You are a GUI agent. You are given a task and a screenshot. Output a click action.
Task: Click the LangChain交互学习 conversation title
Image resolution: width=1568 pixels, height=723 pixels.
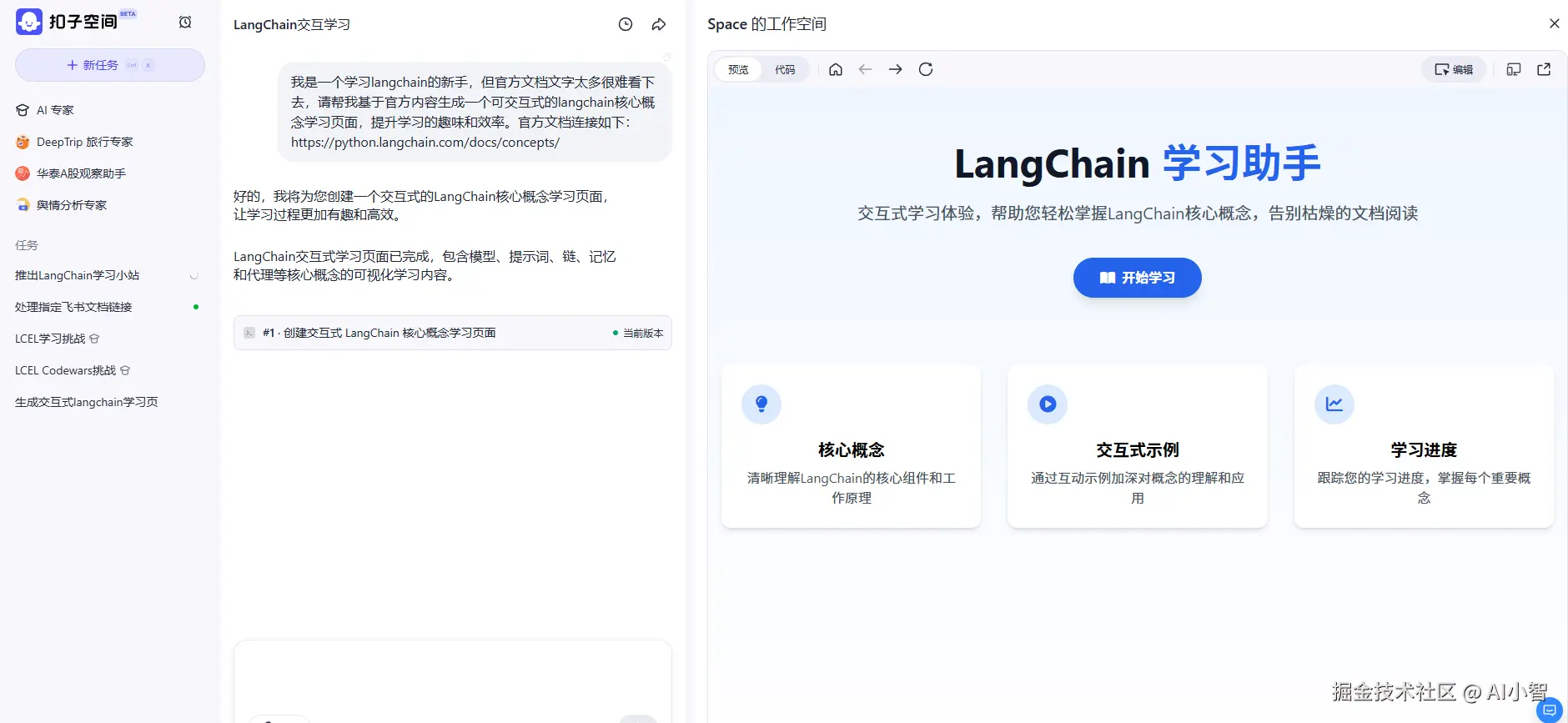pos(291,24)
